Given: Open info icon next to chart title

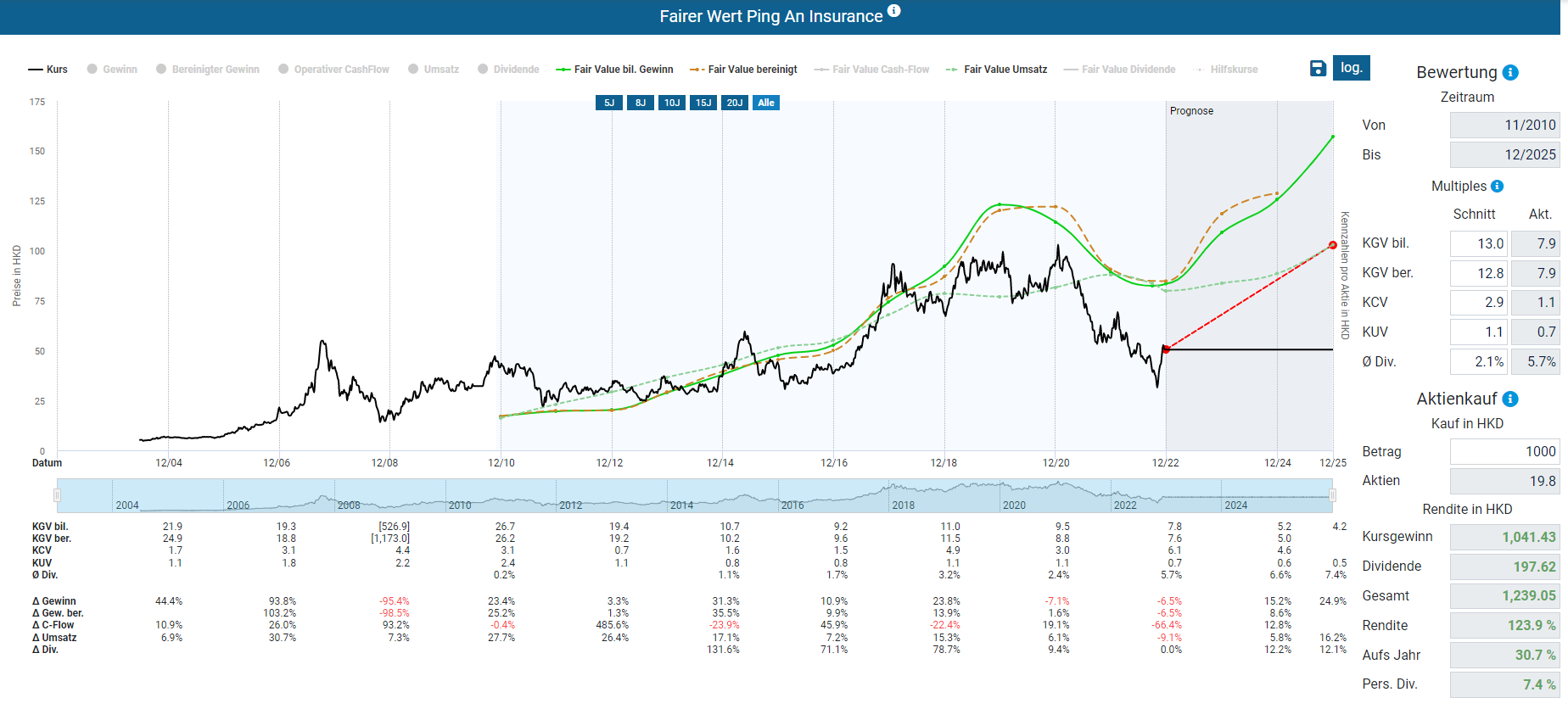Looking at the screenshot, I should point(893,11).
